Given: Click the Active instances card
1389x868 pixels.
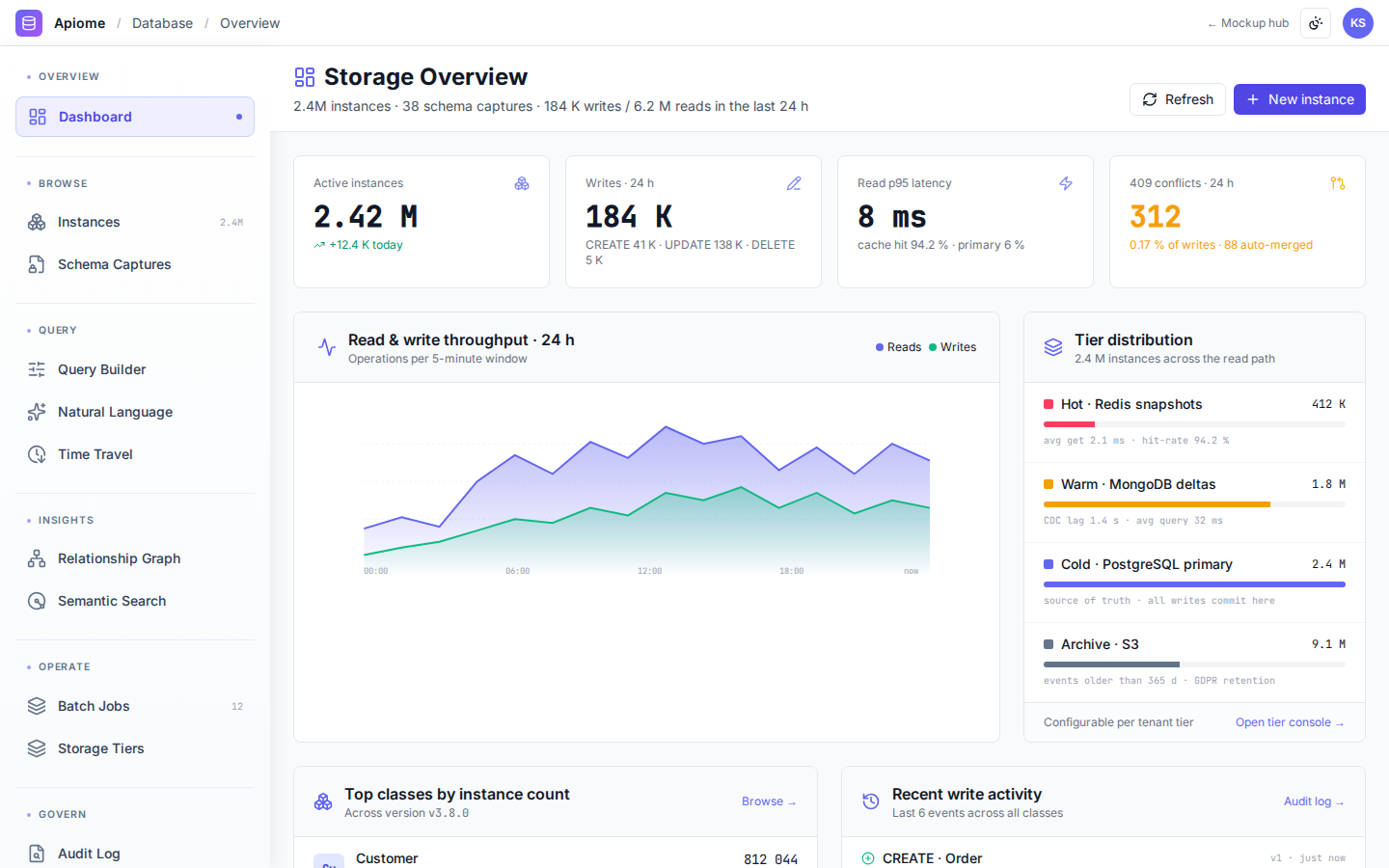Looking at the screenshot, I should (422, 222).
